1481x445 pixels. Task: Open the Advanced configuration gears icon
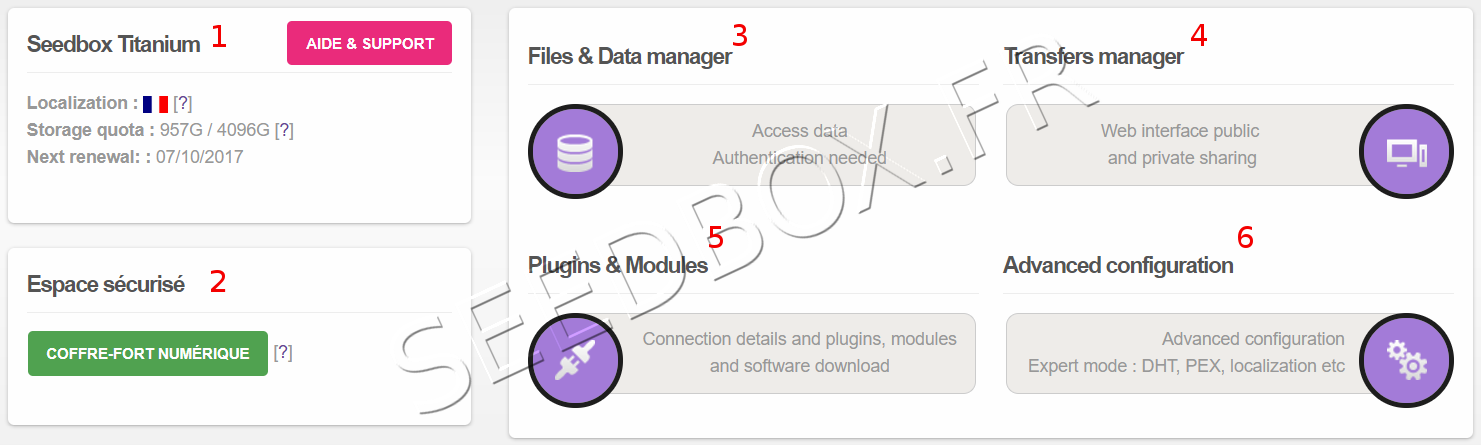pyautogui.click(x=1406, y=360)
